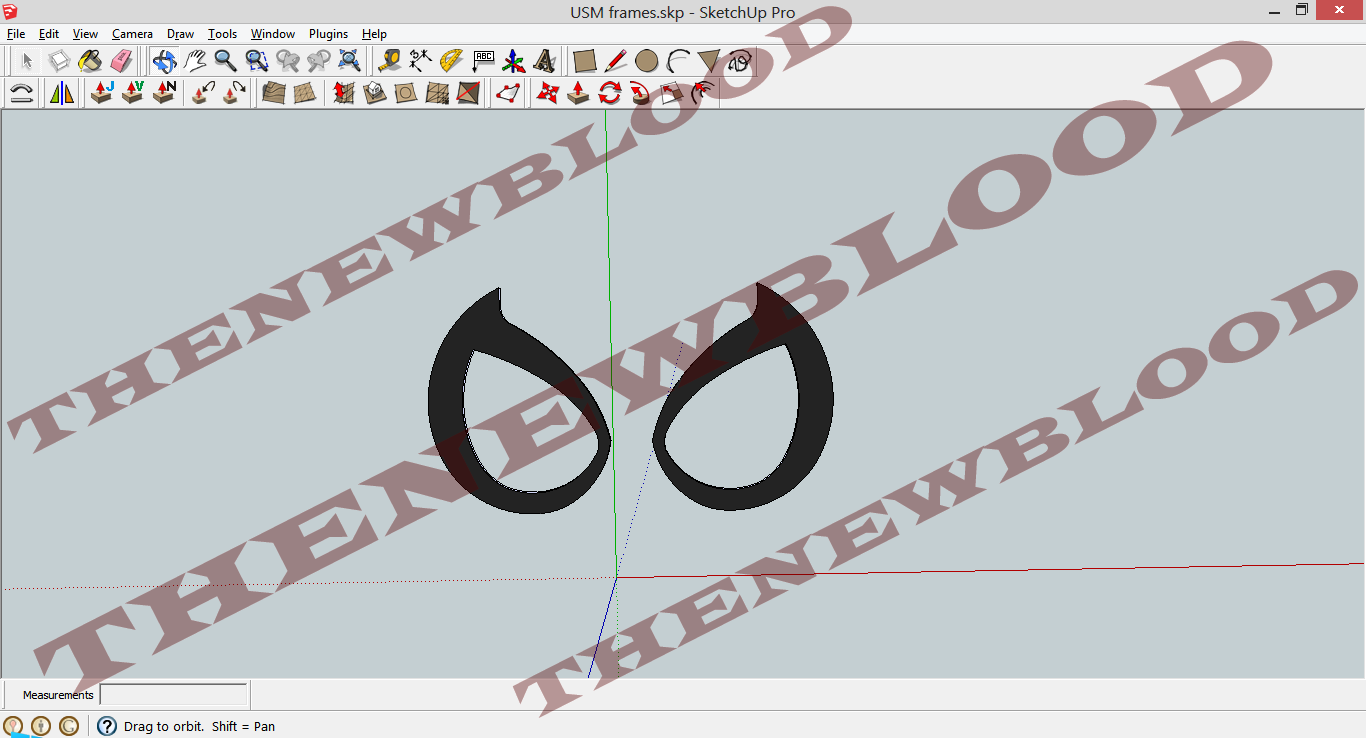The width and height of the screenshot is (1366, 738).
Task: Select Joint Push Pull J icon
Action: [x=102, y=93]
